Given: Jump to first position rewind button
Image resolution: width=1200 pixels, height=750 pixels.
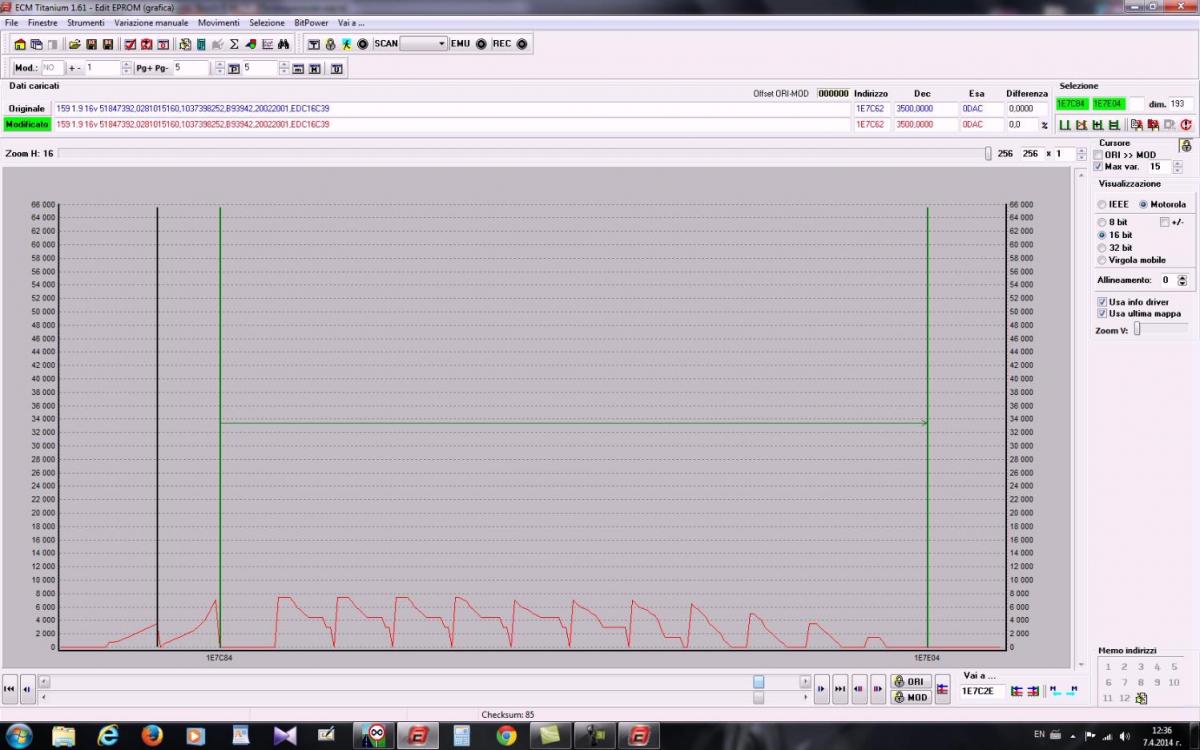Looking at the screenshot, I should (10, 688).
